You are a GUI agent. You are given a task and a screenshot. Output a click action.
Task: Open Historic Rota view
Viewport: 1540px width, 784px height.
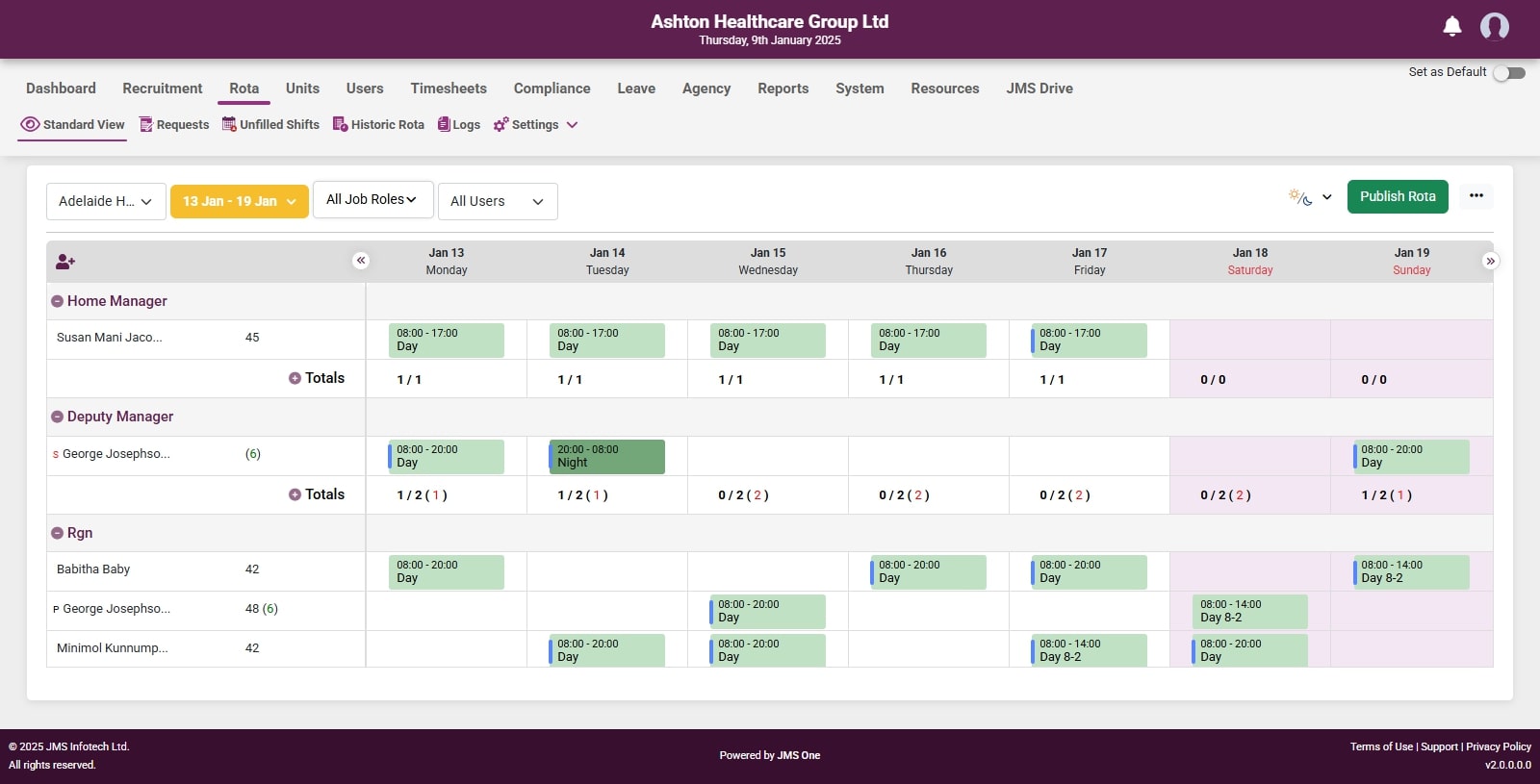pos(378,125)
